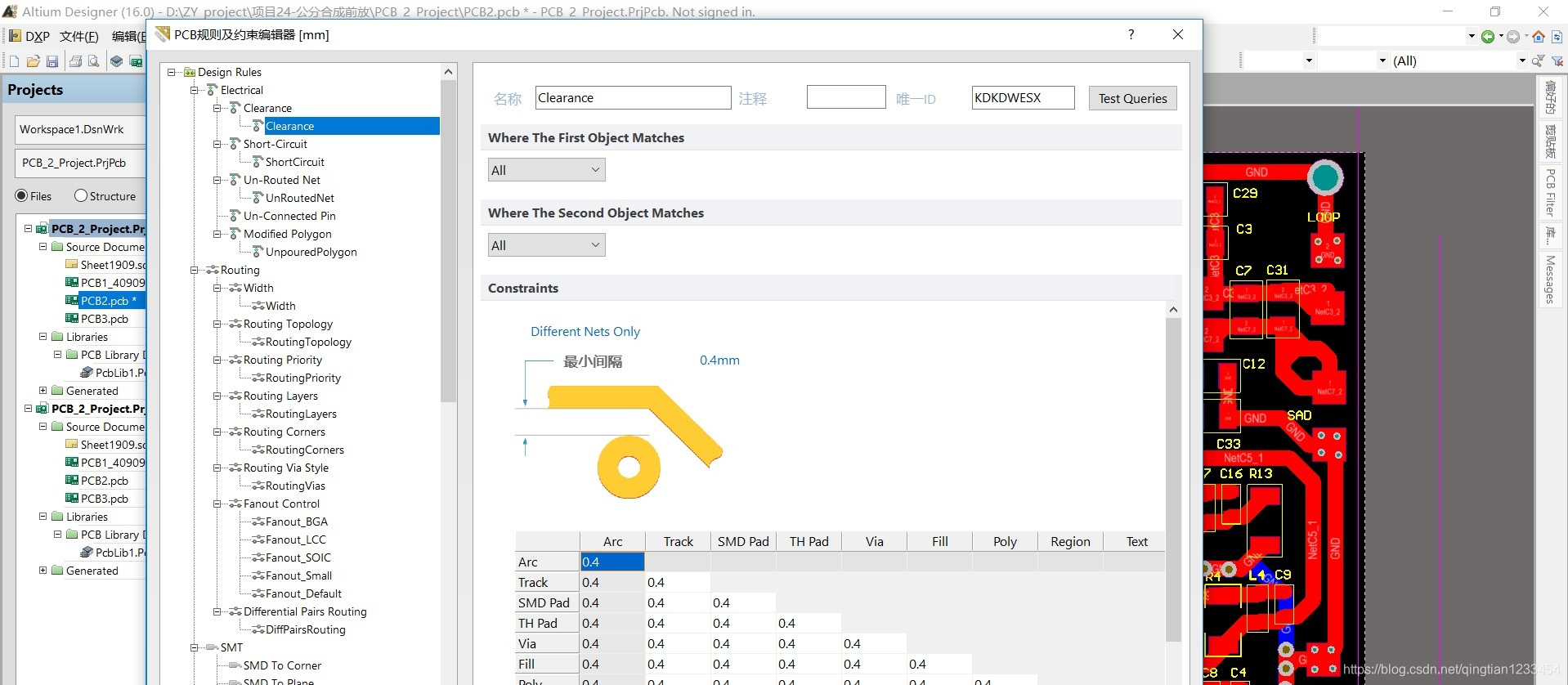The width and height of the screenshot is (1568, 685).
Task: Select PCB3.pcb under first project
Action: click(104, 319)
